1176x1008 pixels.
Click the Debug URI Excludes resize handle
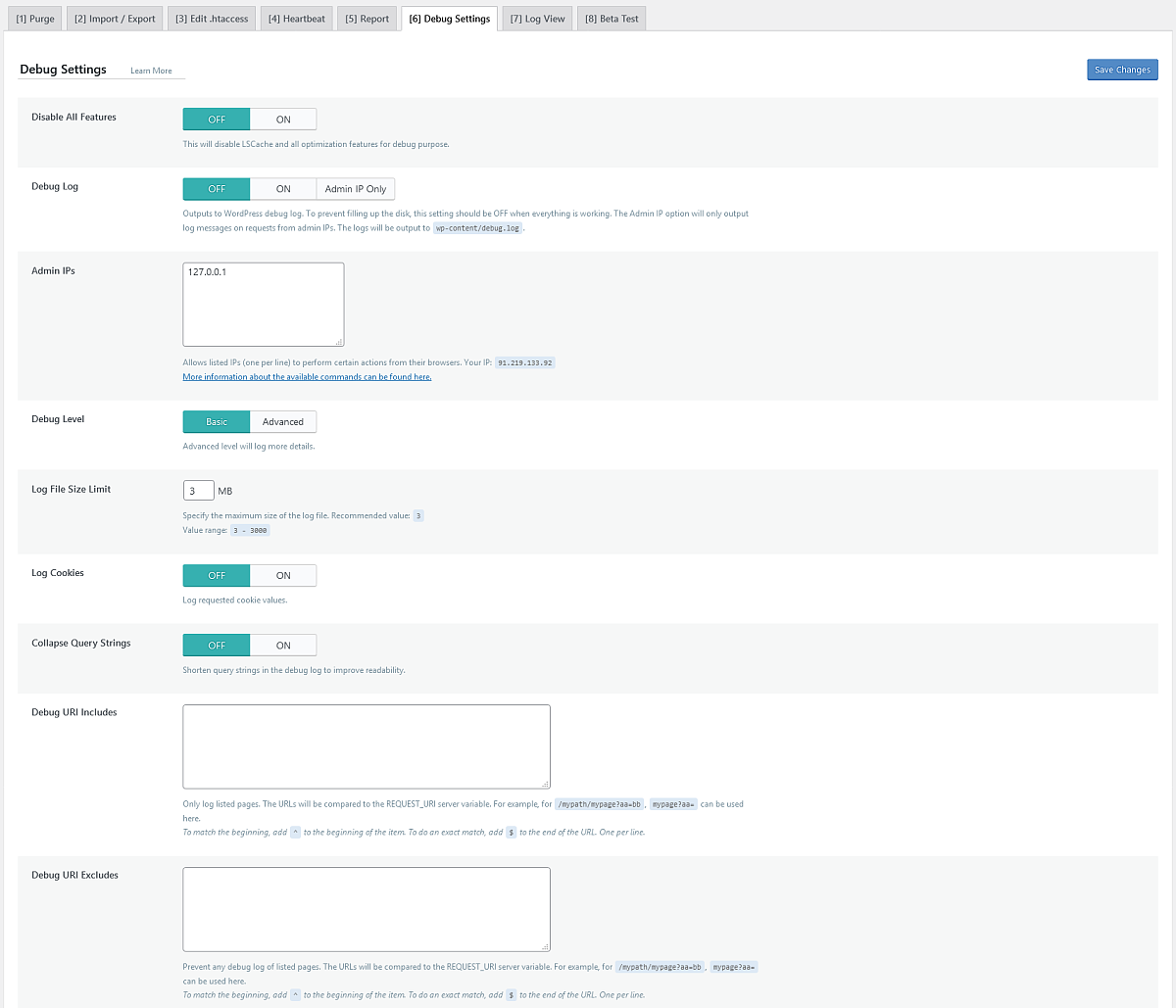click(x=546, y=946)
